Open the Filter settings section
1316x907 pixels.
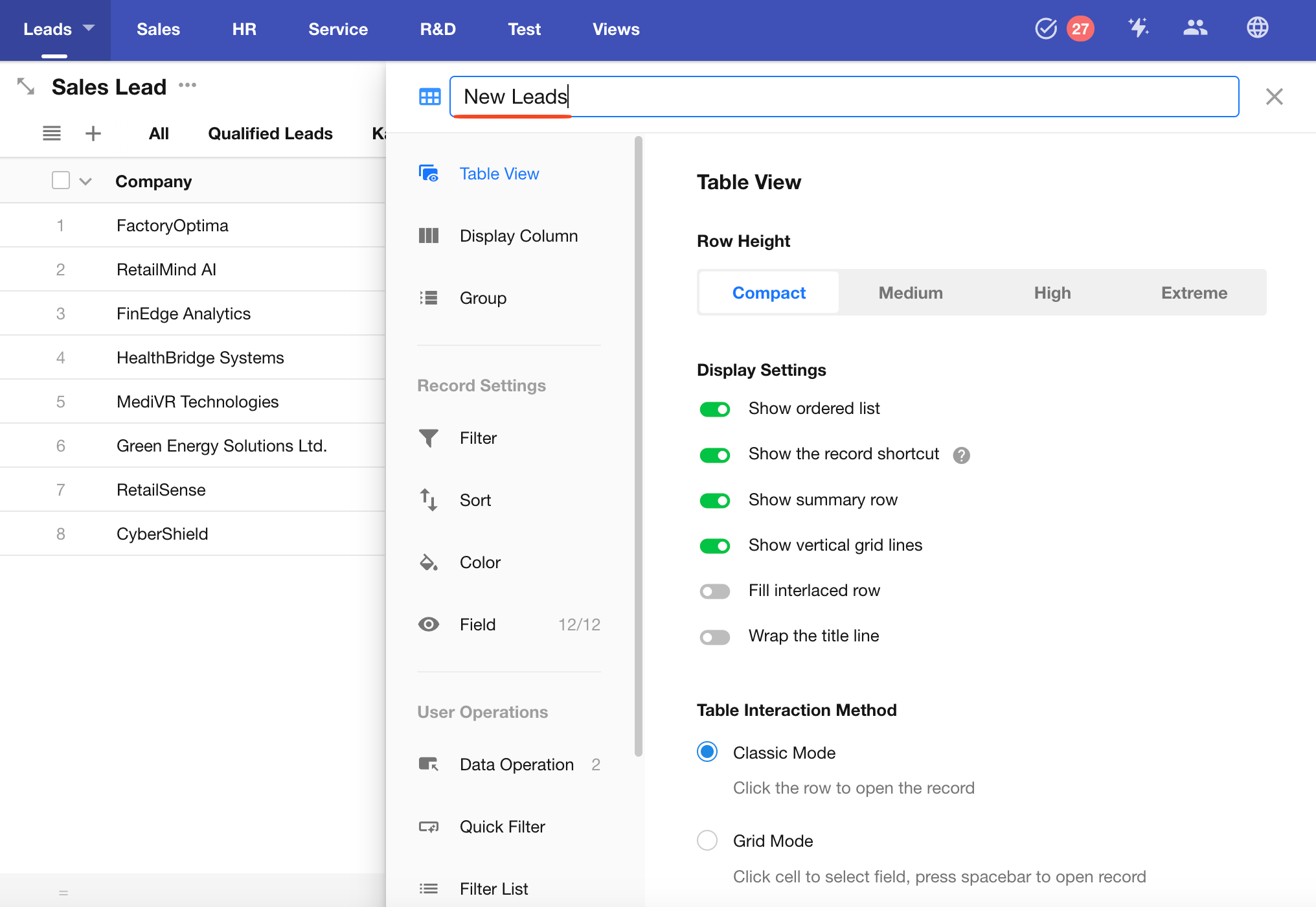pyautogui.click(x=478, y=438)
